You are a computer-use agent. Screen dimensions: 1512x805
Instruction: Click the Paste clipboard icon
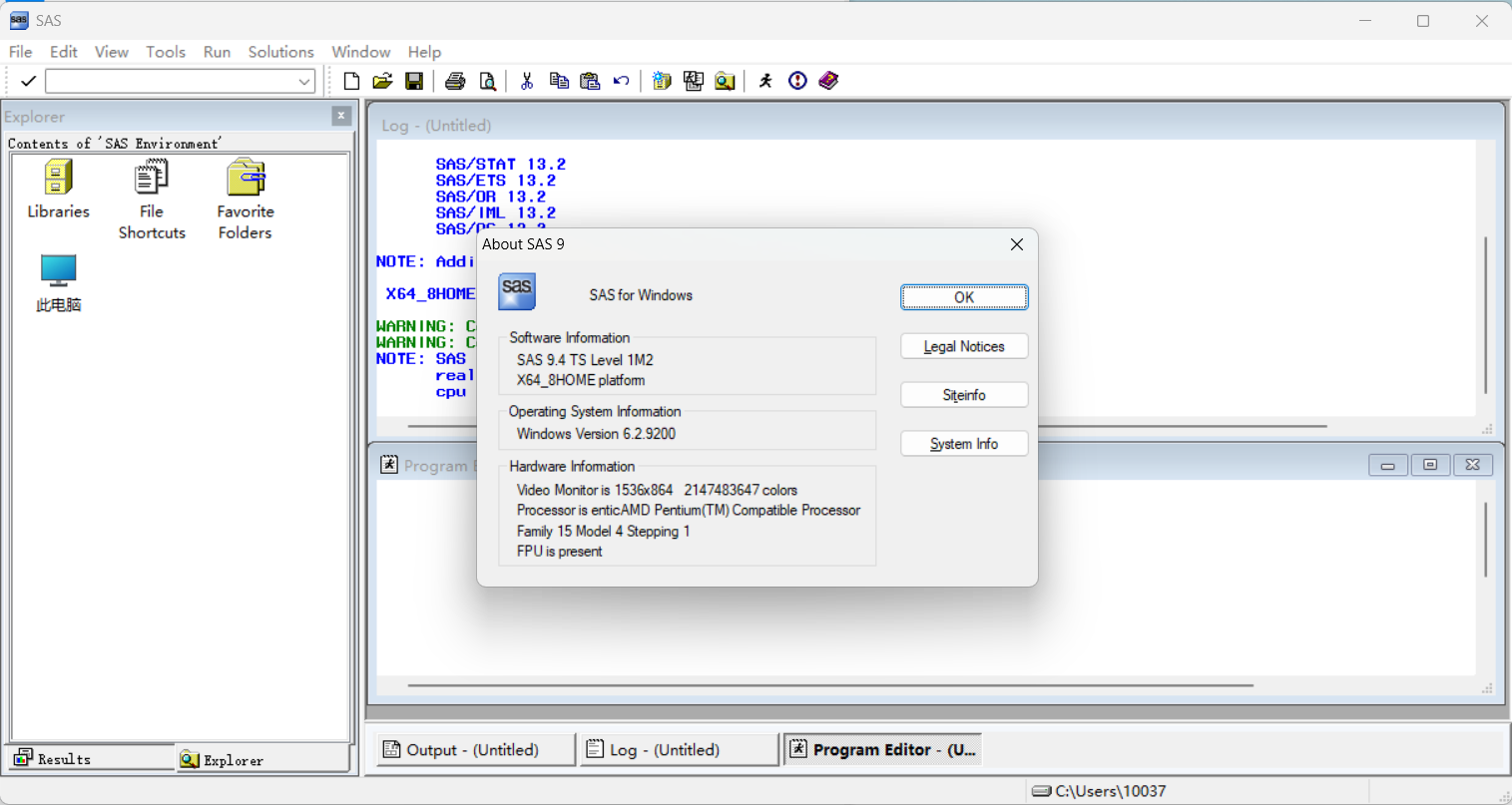[590, 81]
